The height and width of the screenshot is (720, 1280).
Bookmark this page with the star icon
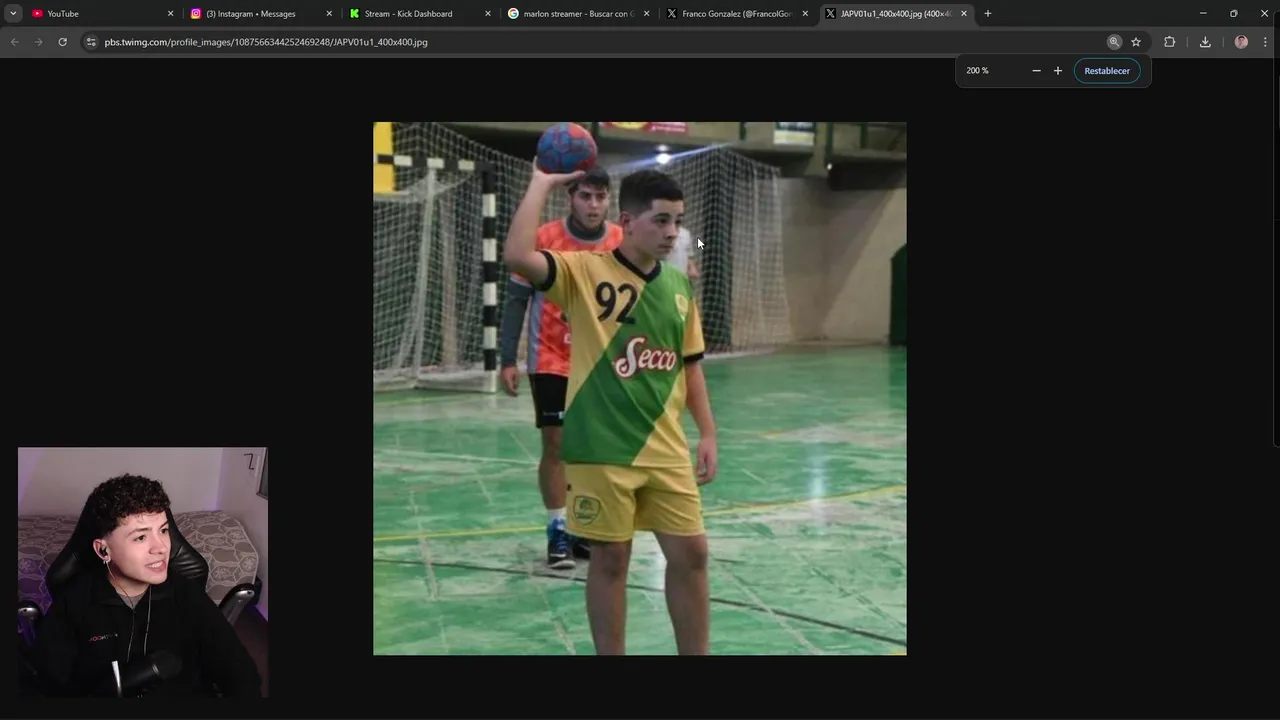coord(1136,42)
